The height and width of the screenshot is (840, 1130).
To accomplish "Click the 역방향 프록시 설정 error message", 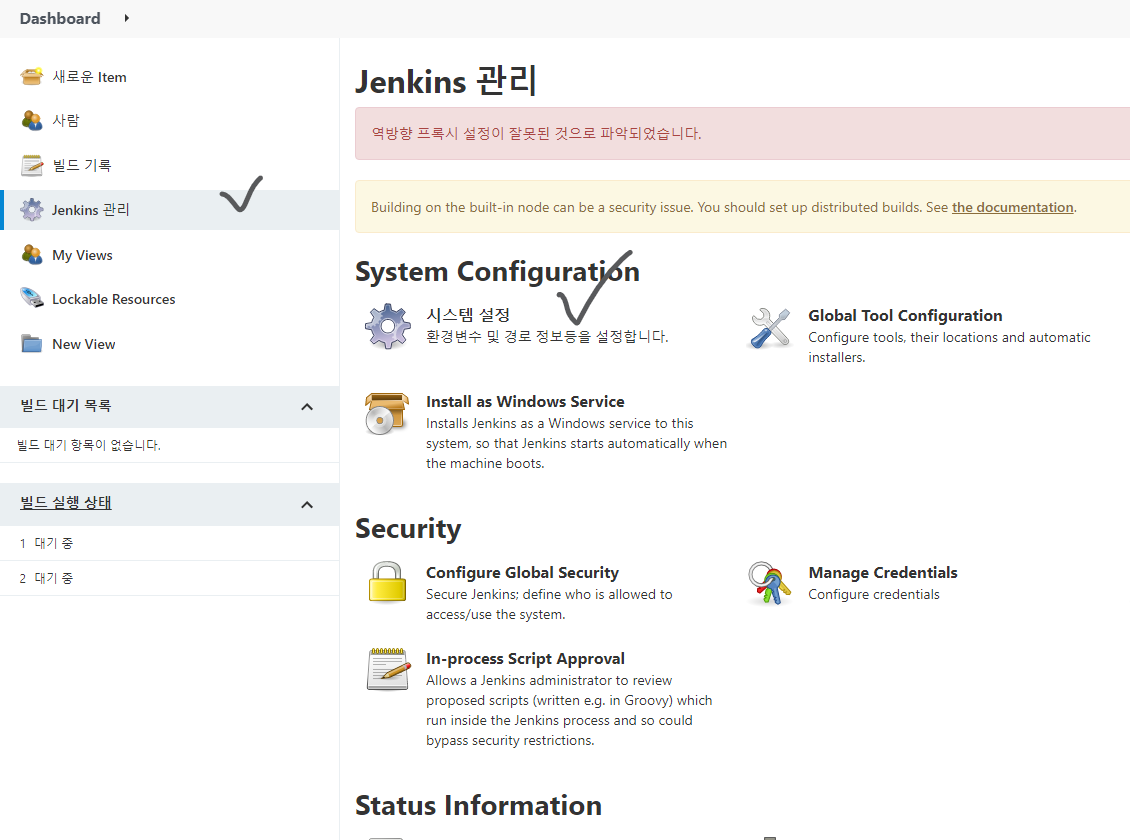I will pyautogui.click(x=537, y=133).
